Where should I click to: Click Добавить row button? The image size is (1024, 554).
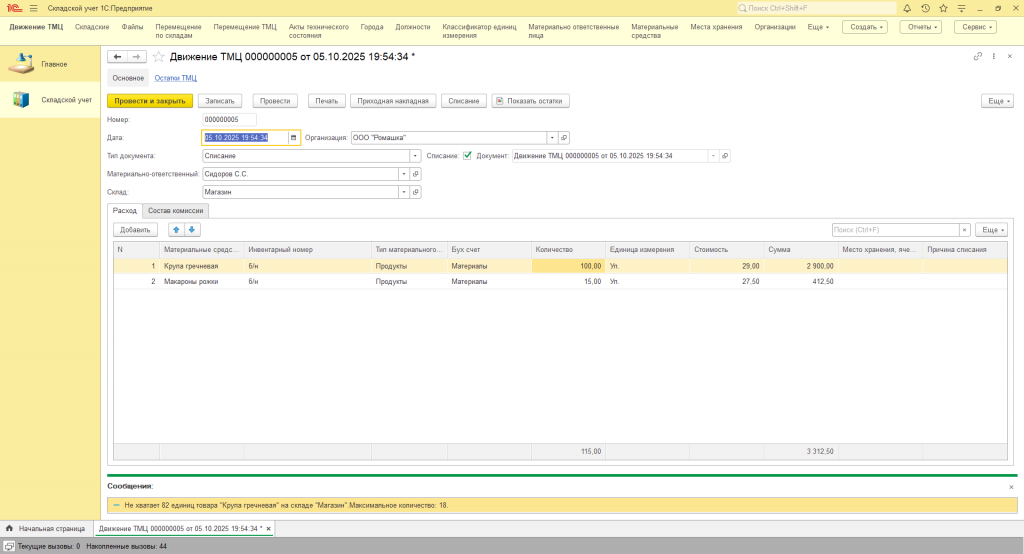[x=135, y=230]
